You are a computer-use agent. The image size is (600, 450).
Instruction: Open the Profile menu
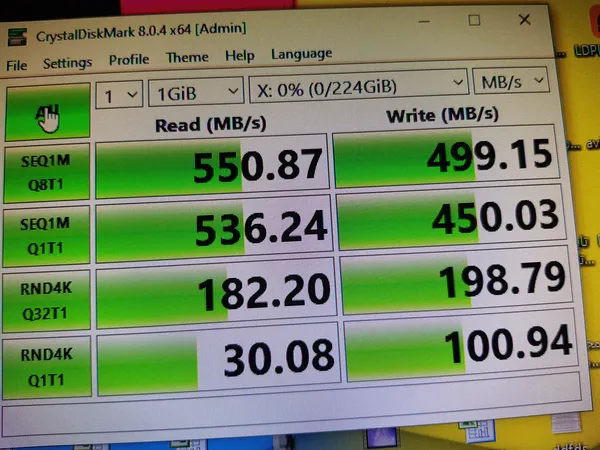129,60
